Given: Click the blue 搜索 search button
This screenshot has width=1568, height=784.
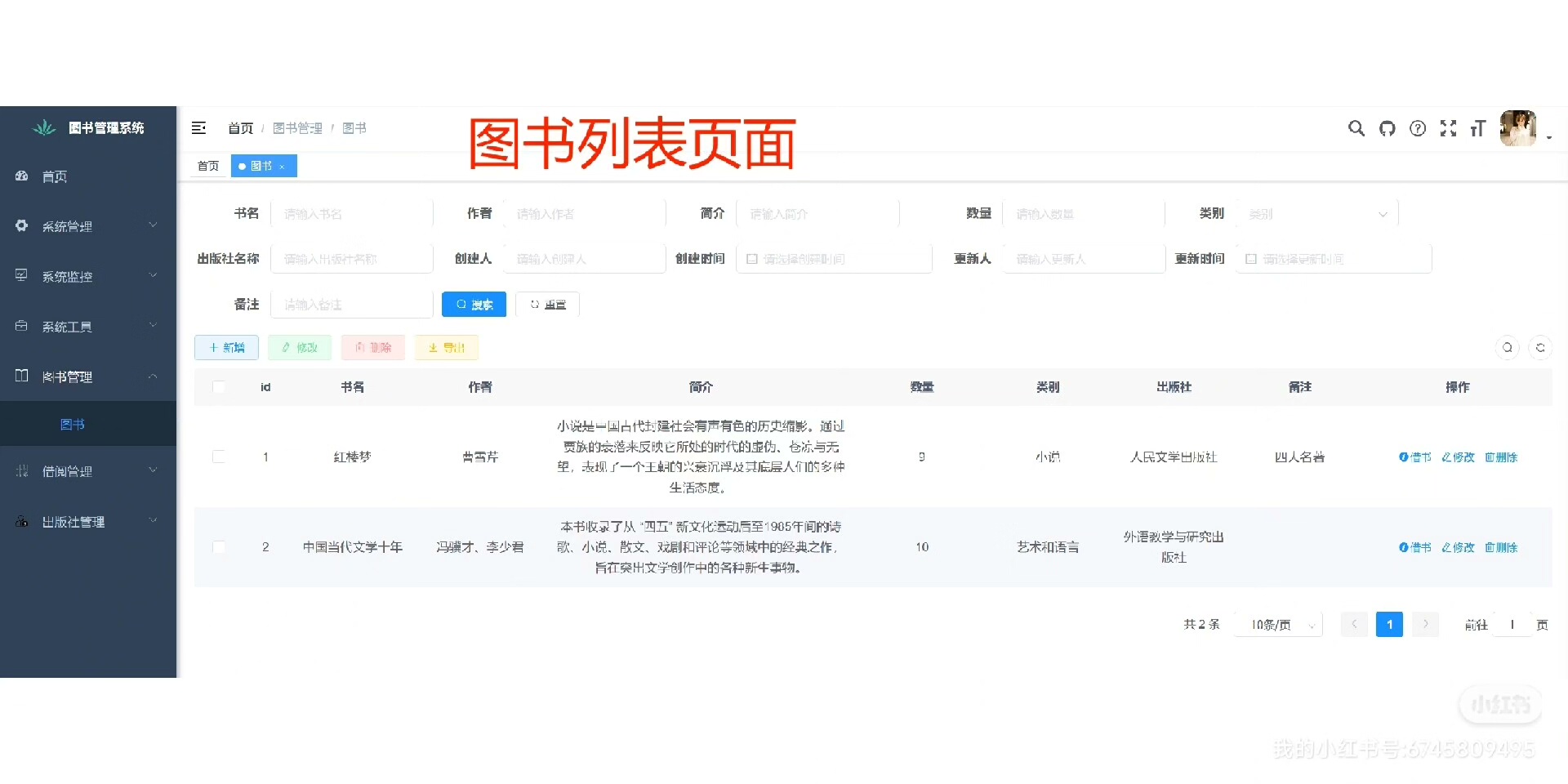Looking at the screenshot, I should (x=474, y=305).
